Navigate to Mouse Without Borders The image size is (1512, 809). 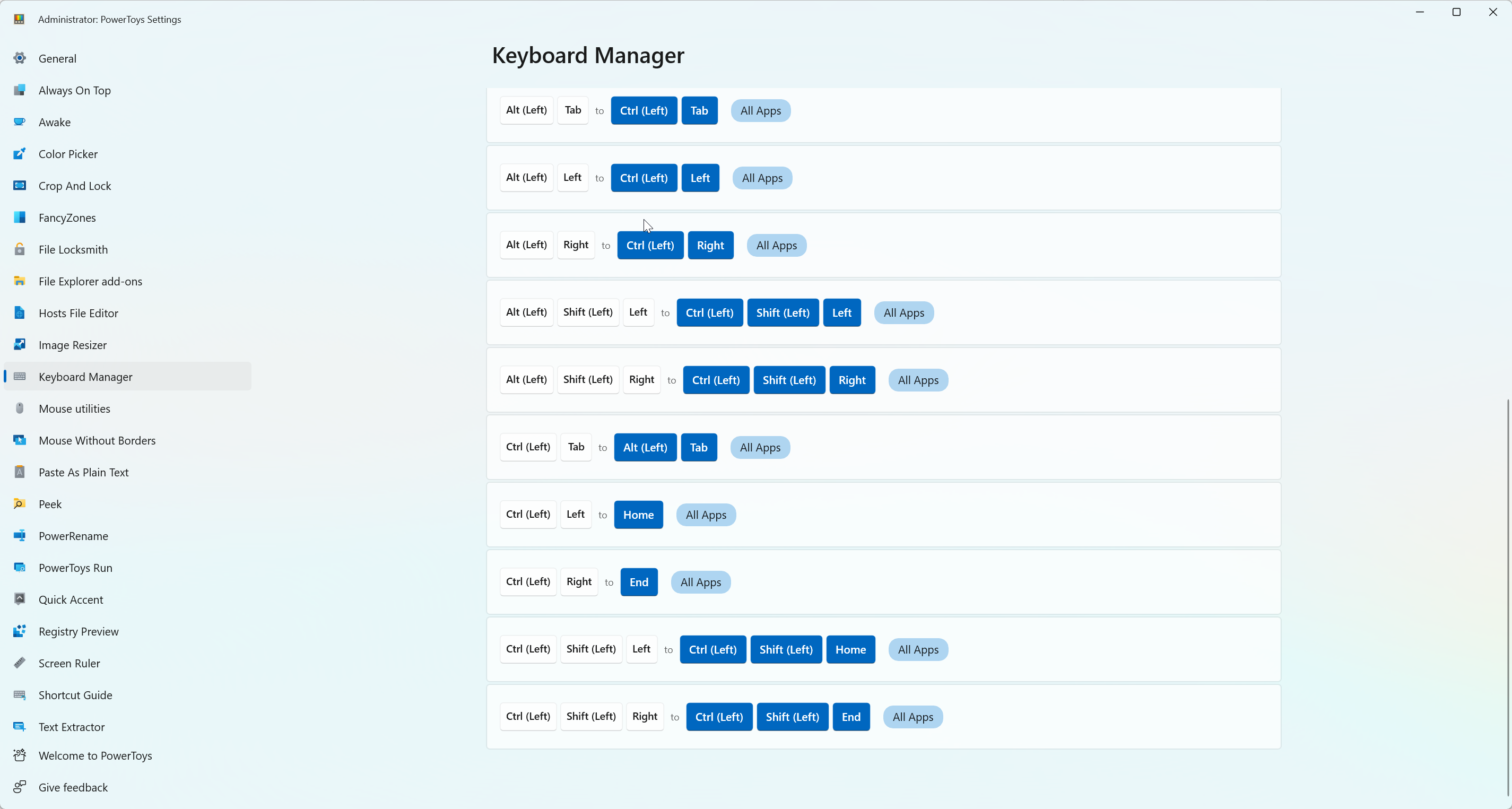[x=97, y=440]
